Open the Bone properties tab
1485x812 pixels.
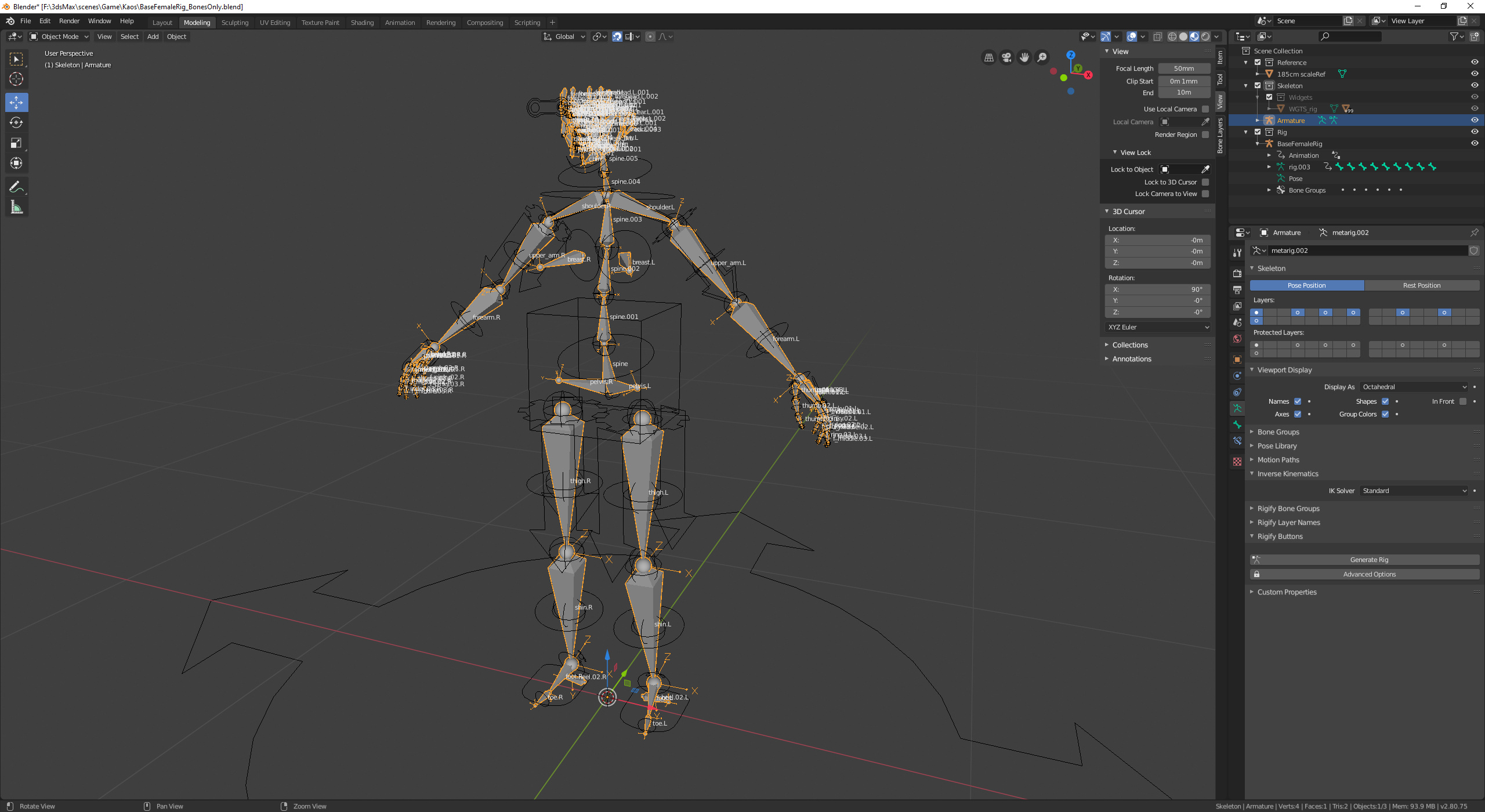pos(1237,425)
